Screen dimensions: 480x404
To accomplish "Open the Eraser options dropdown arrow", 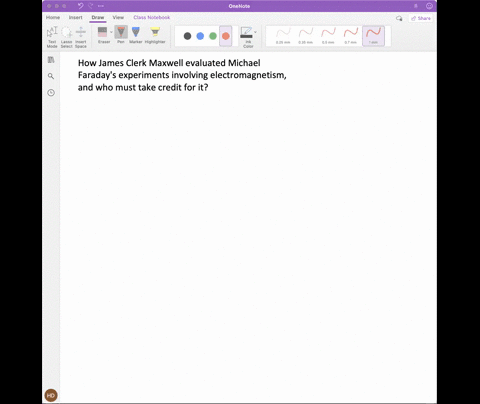I will coord(111,32).
